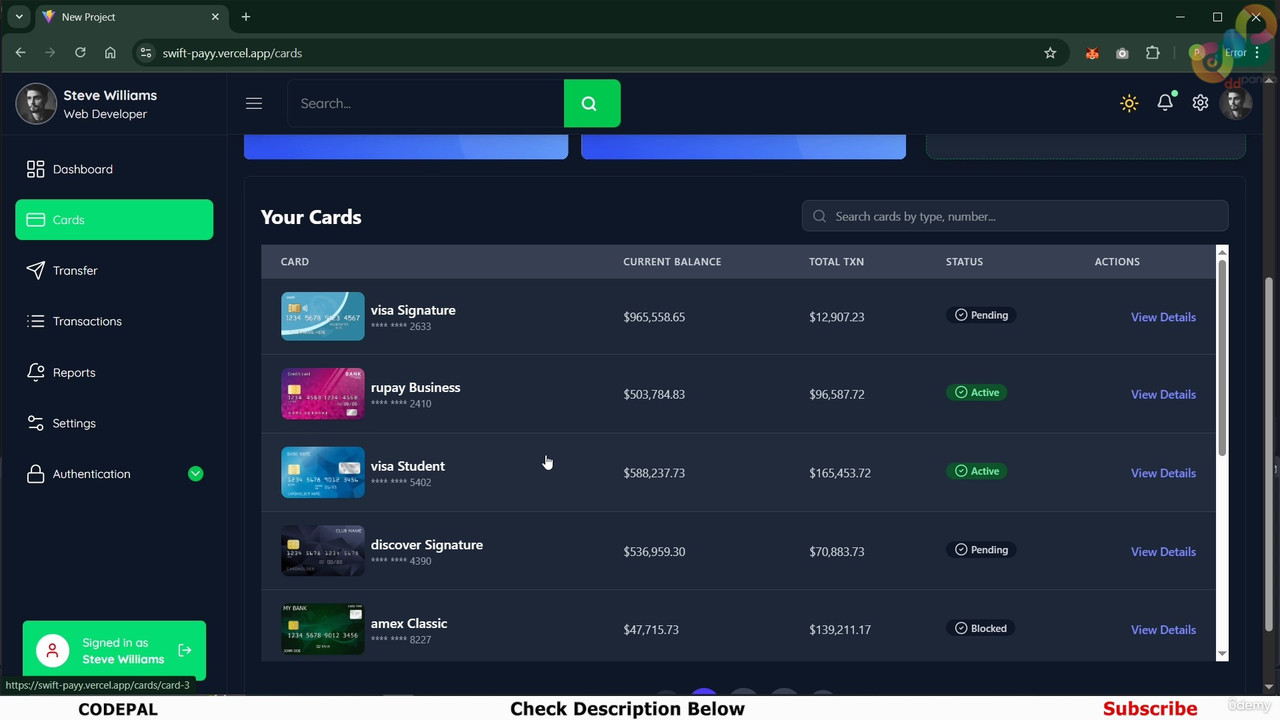View Details for visa Signature

[x=1163, y=317]
